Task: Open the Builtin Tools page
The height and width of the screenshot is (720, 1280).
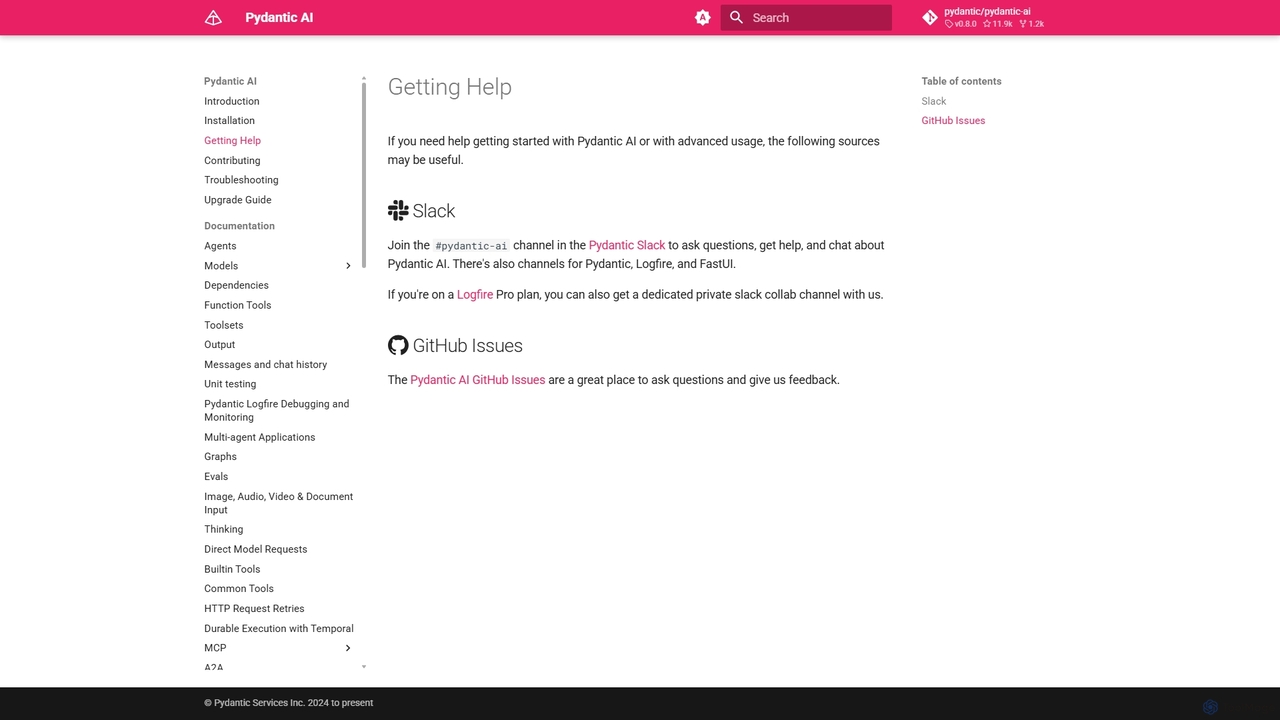Action: tap(232, 569)
